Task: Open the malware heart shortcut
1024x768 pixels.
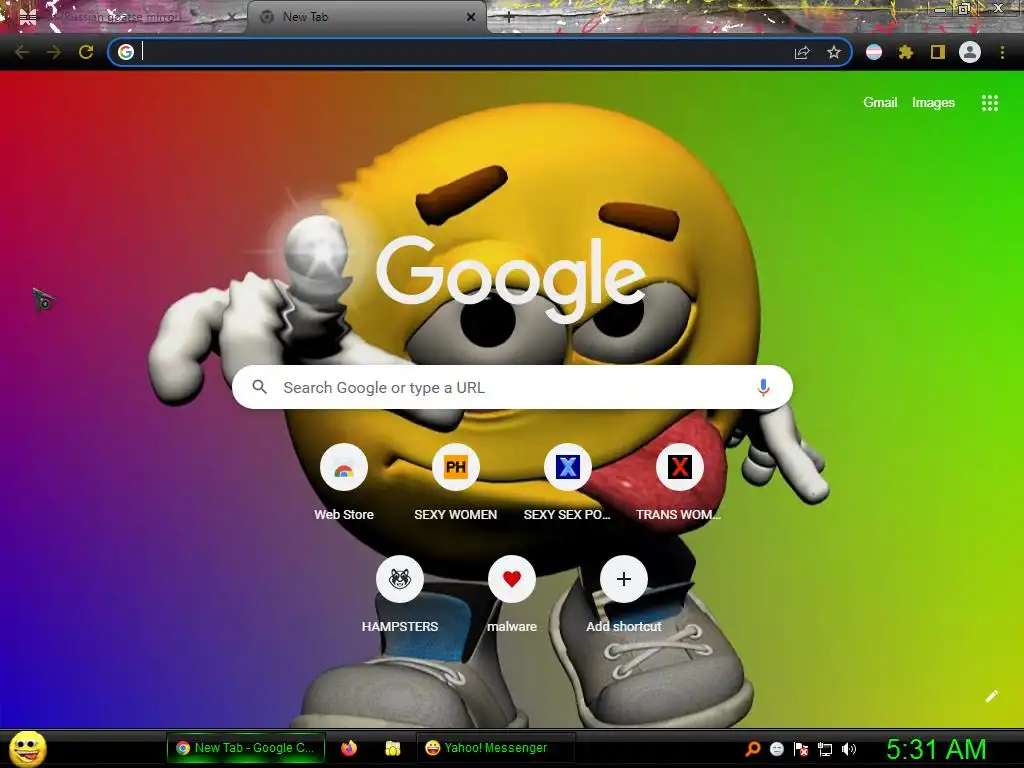Action: pyautogui.click(x=512, y=594)
